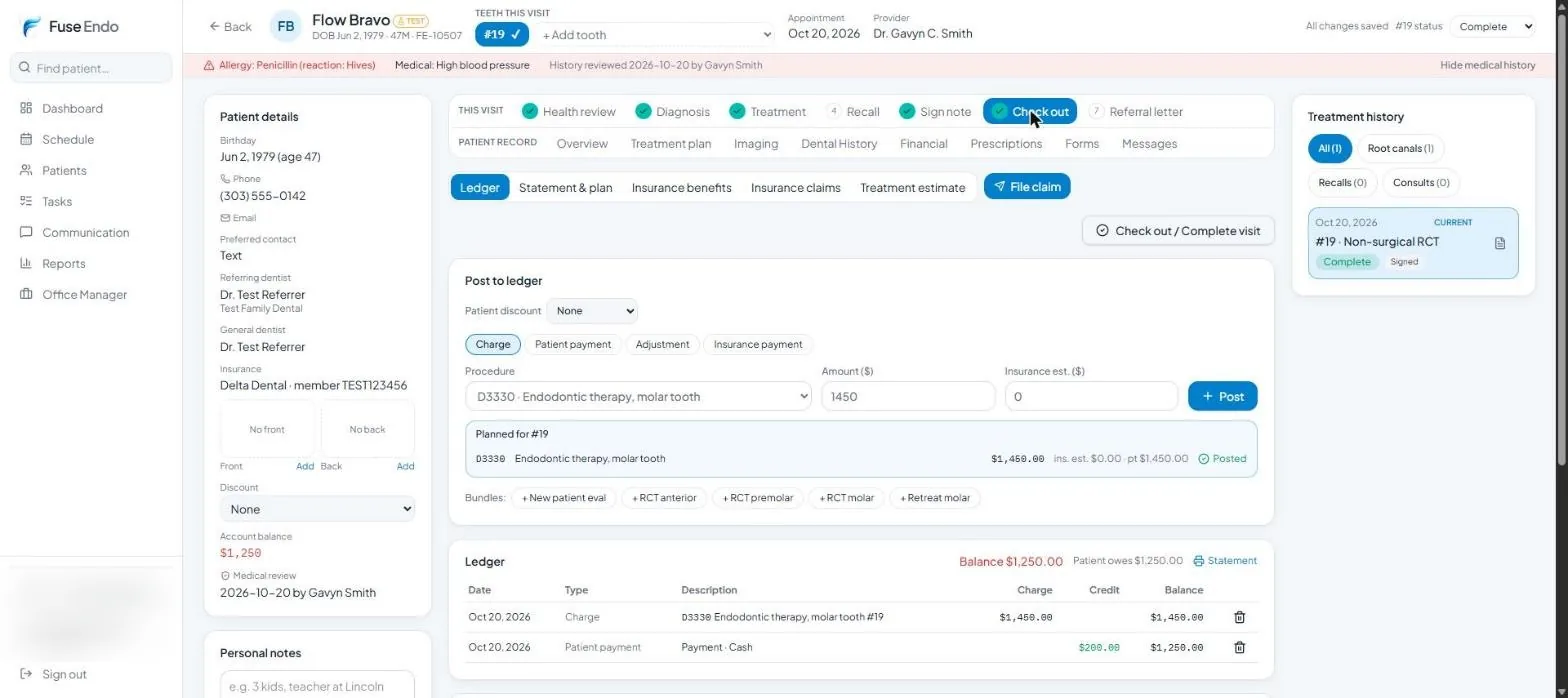Switch to Treatment plan tab

[671, 144]
